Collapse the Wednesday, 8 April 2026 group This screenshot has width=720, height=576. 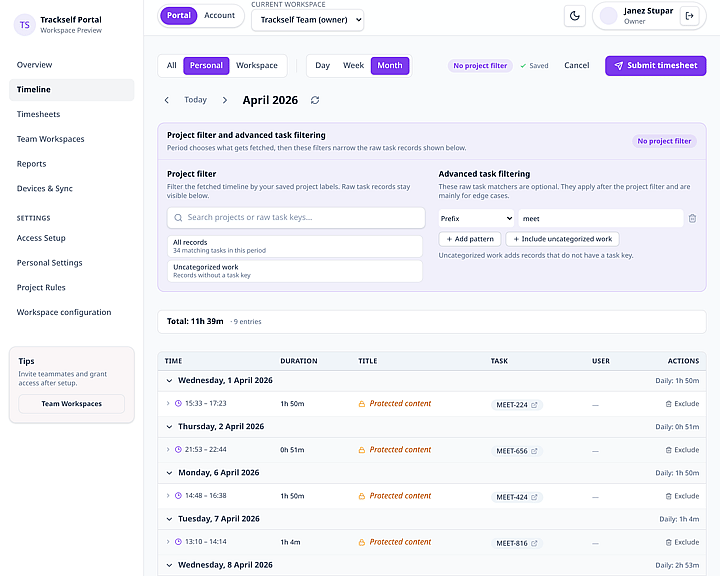tap(169, 565)
